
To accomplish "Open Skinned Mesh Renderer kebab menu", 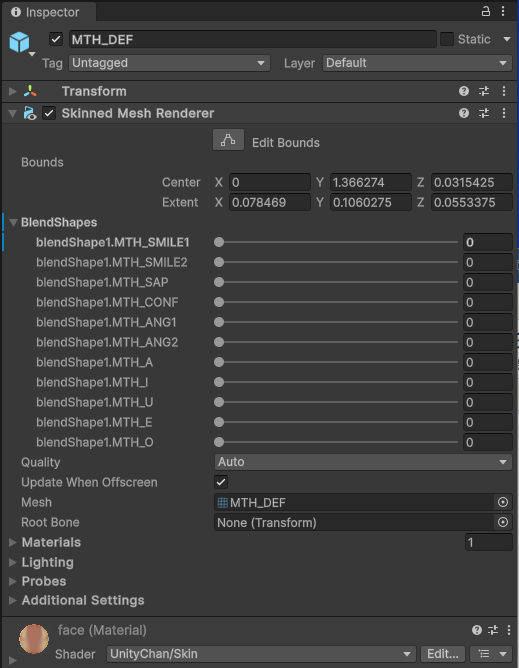I will (x=504, y=113).
